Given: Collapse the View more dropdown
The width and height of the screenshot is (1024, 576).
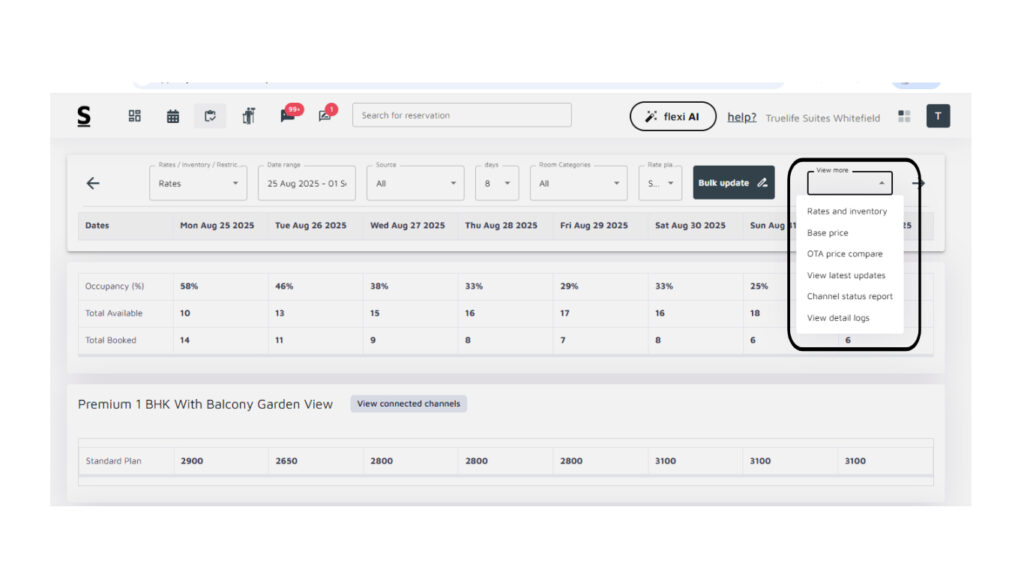Looking at the screenshot, I should pyautogui.click(x=850, y=183).
